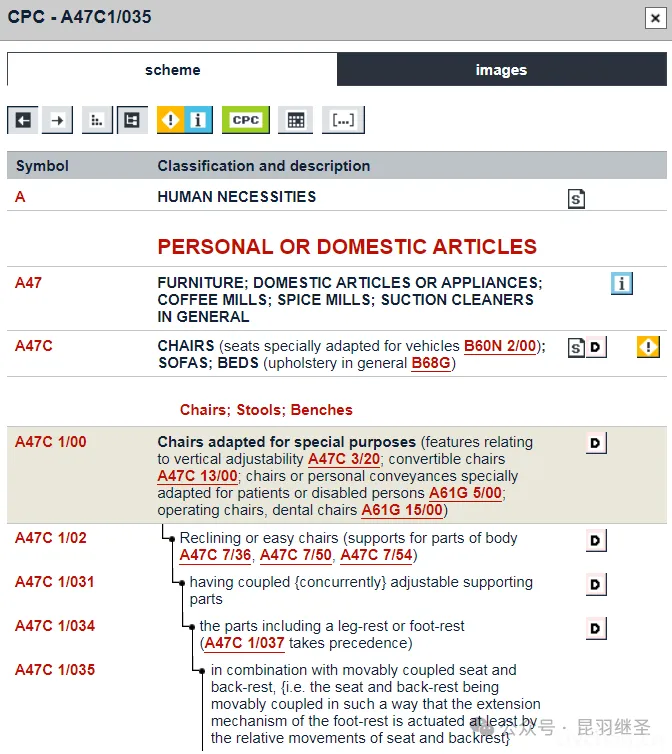Click the back arrow navigation icon
The height and width of the screenshot is (754, 672).
23,120
